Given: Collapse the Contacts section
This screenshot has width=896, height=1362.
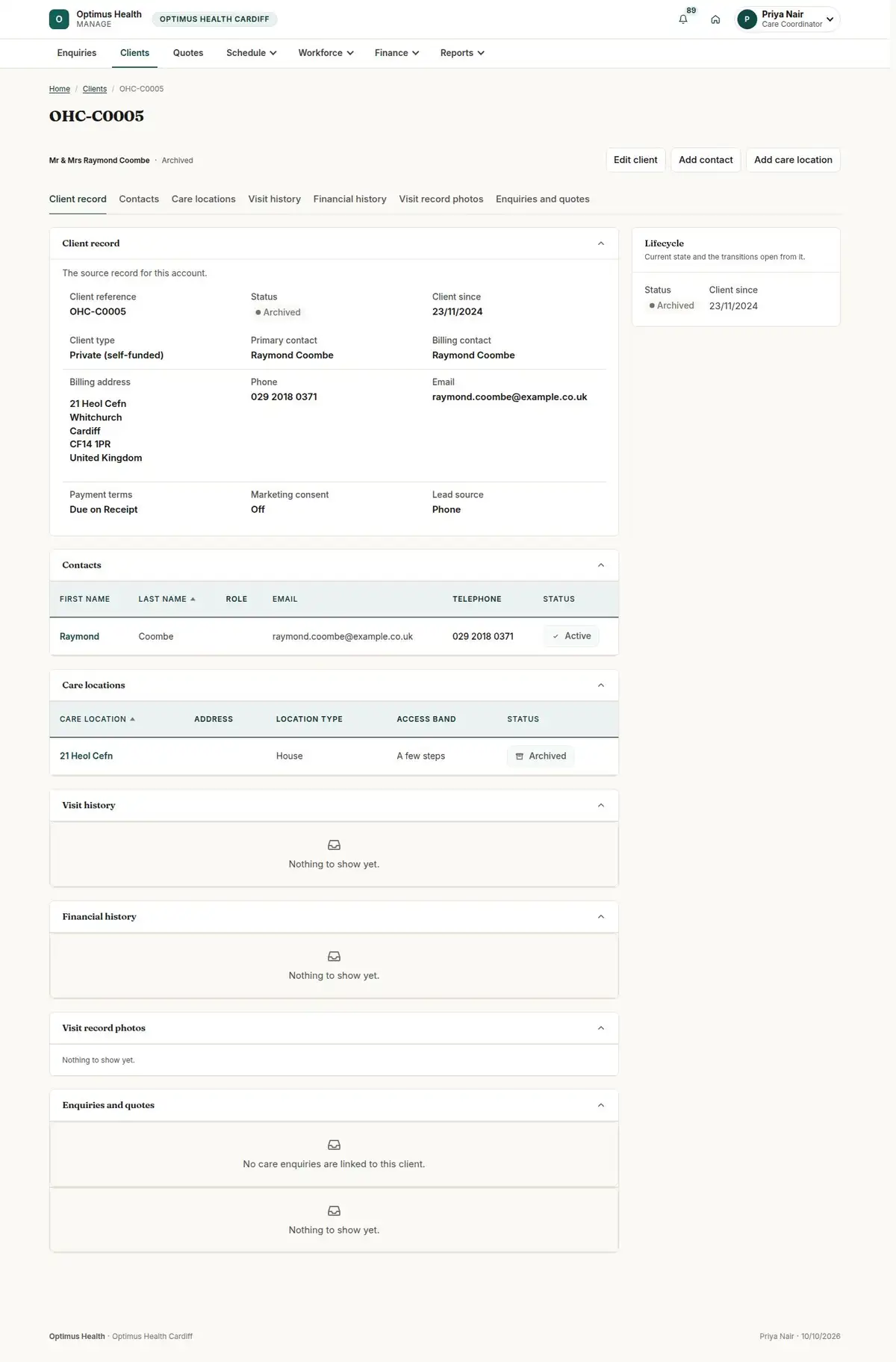Looking at the screenshot, I should point(601,565).
